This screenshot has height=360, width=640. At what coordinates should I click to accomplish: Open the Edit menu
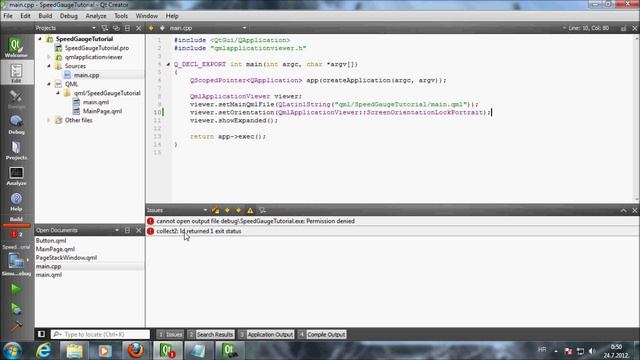(25, 16)
